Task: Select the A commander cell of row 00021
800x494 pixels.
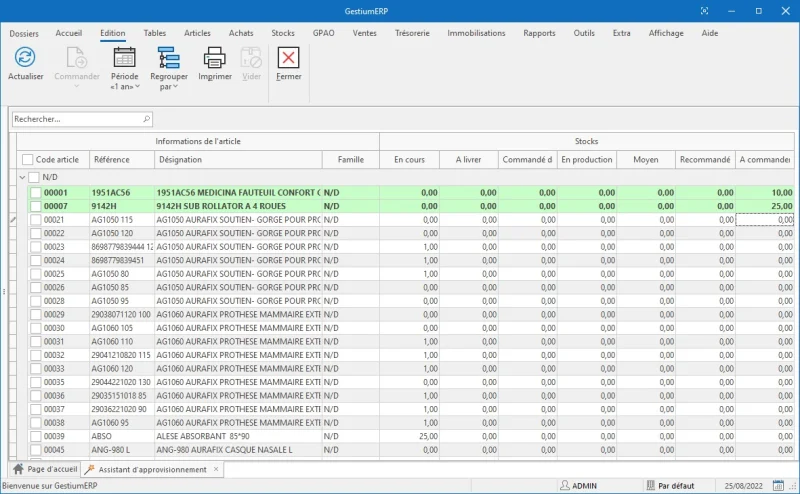Action: pyautogui.click(x=764, y=220)
